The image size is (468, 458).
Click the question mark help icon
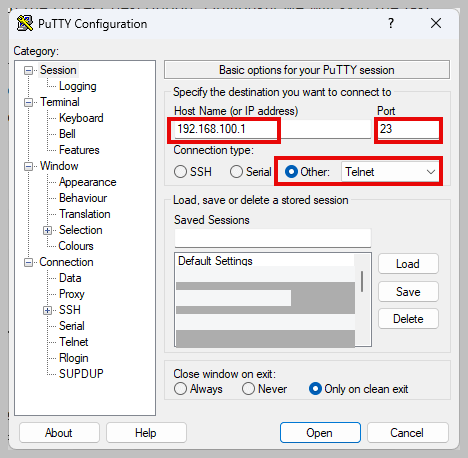(x=391, y=23)
